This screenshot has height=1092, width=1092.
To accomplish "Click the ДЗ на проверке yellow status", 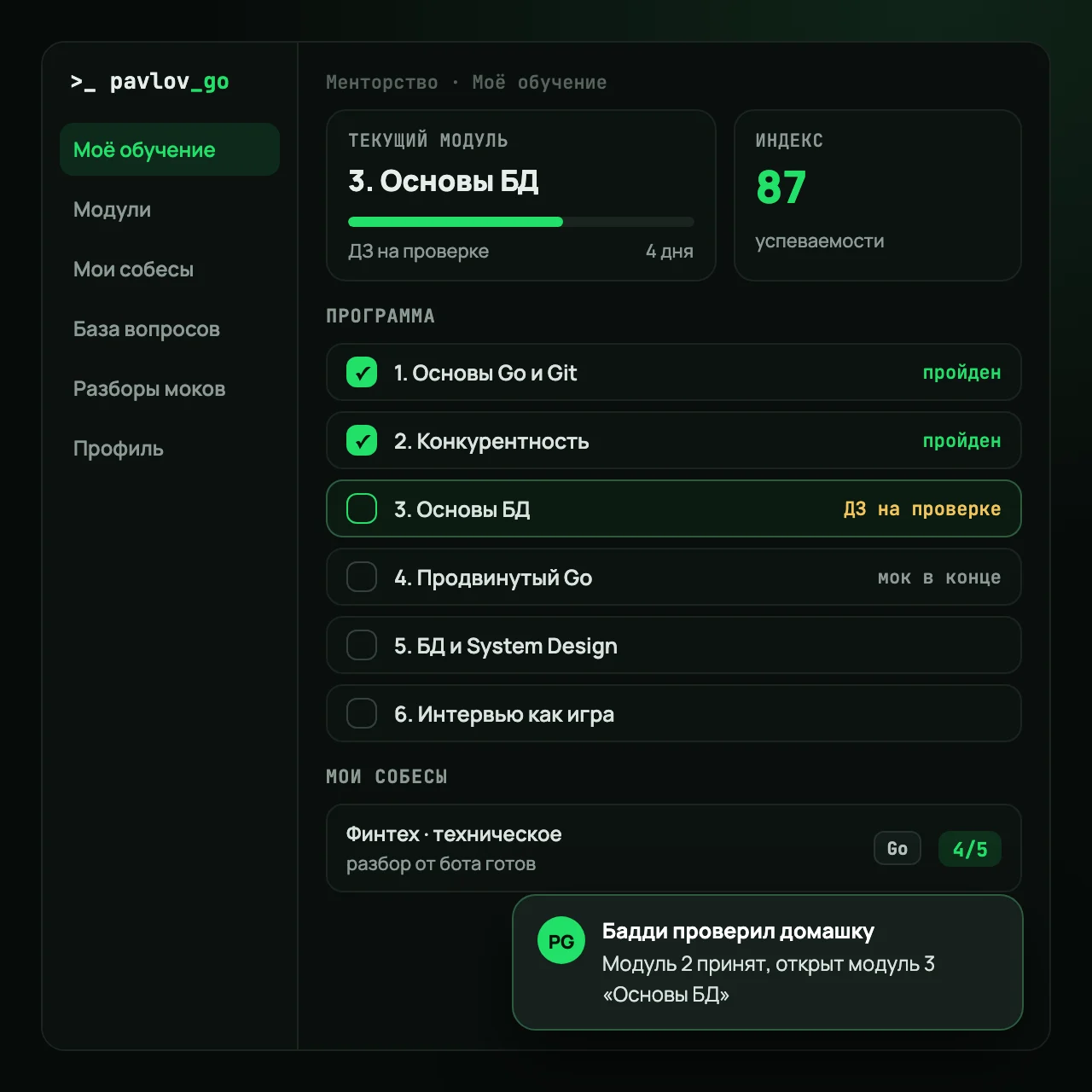I will tap(922, 509).
